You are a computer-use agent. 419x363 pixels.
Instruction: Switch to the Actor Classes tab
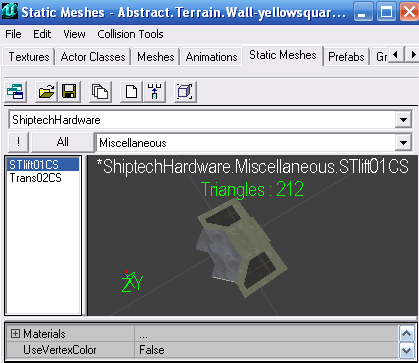click(93, 57)
